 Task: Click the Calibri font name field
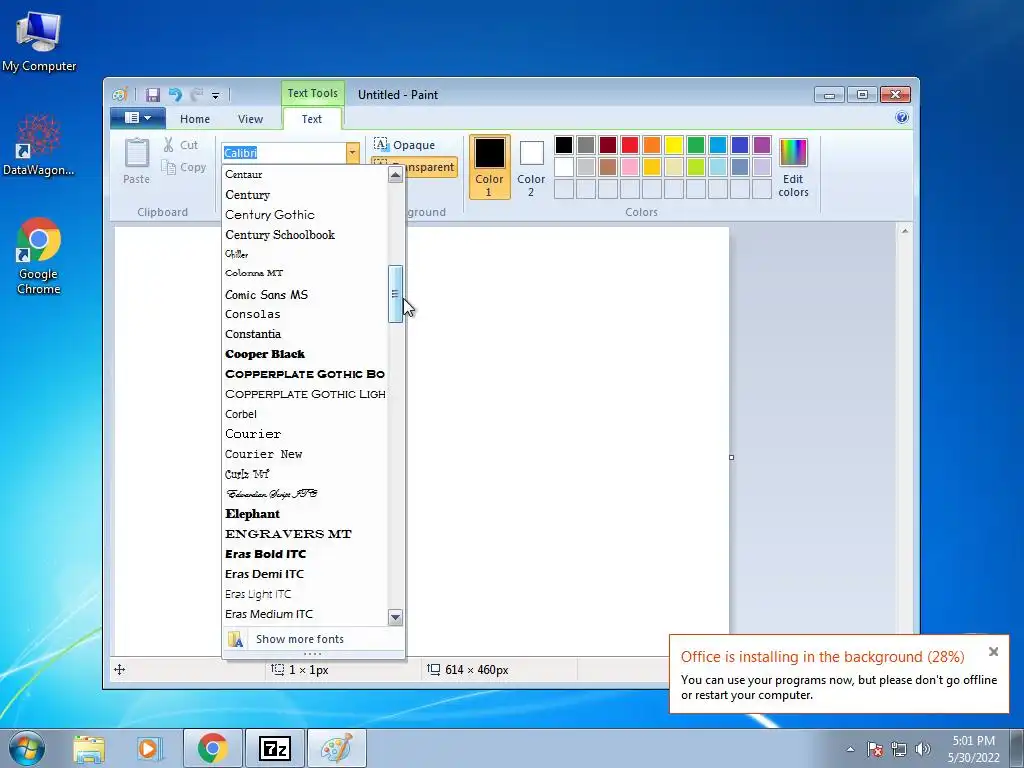pyautogui.click(x=284, y=153)
